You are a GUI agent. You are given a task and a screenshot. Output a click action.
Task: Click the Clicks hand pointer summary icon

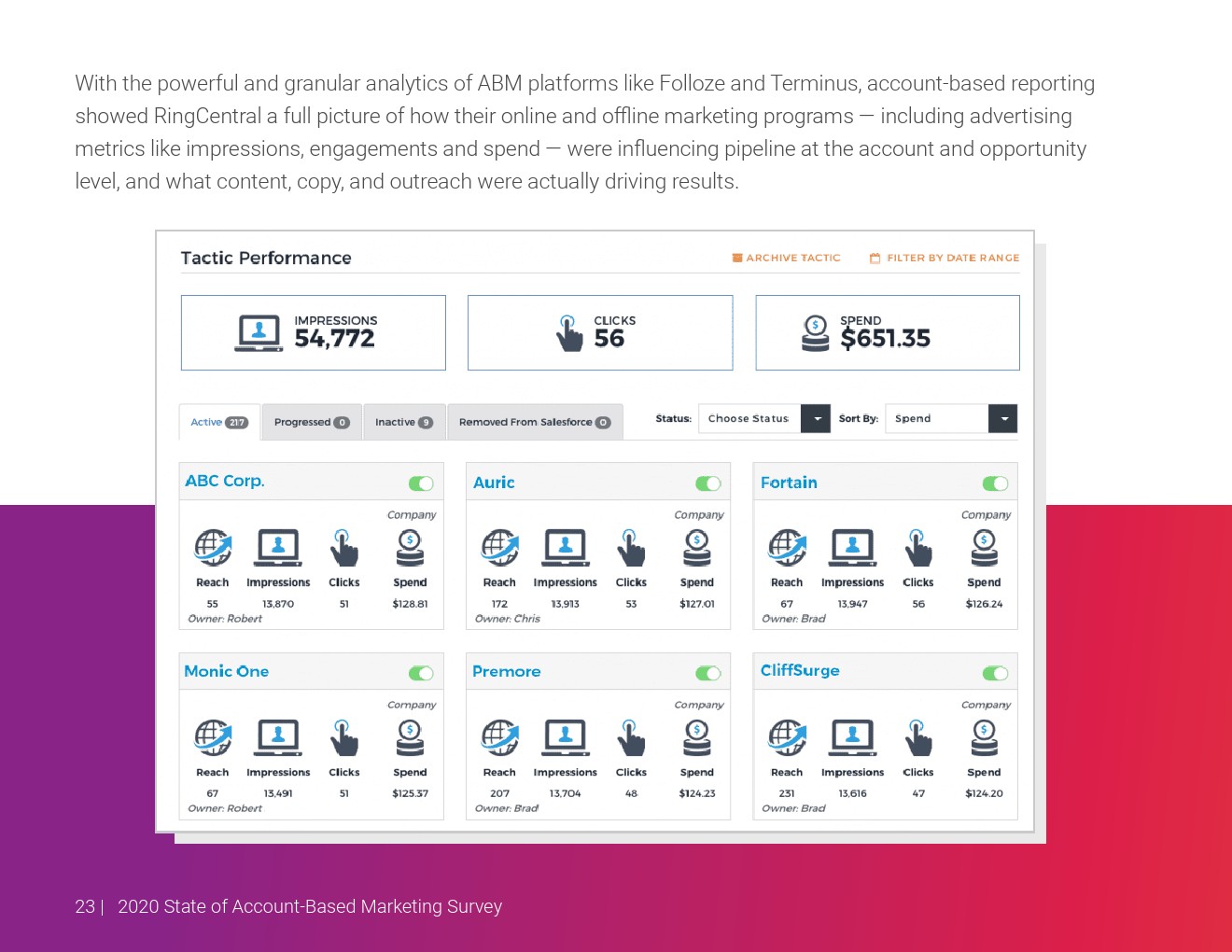point(569,333)
